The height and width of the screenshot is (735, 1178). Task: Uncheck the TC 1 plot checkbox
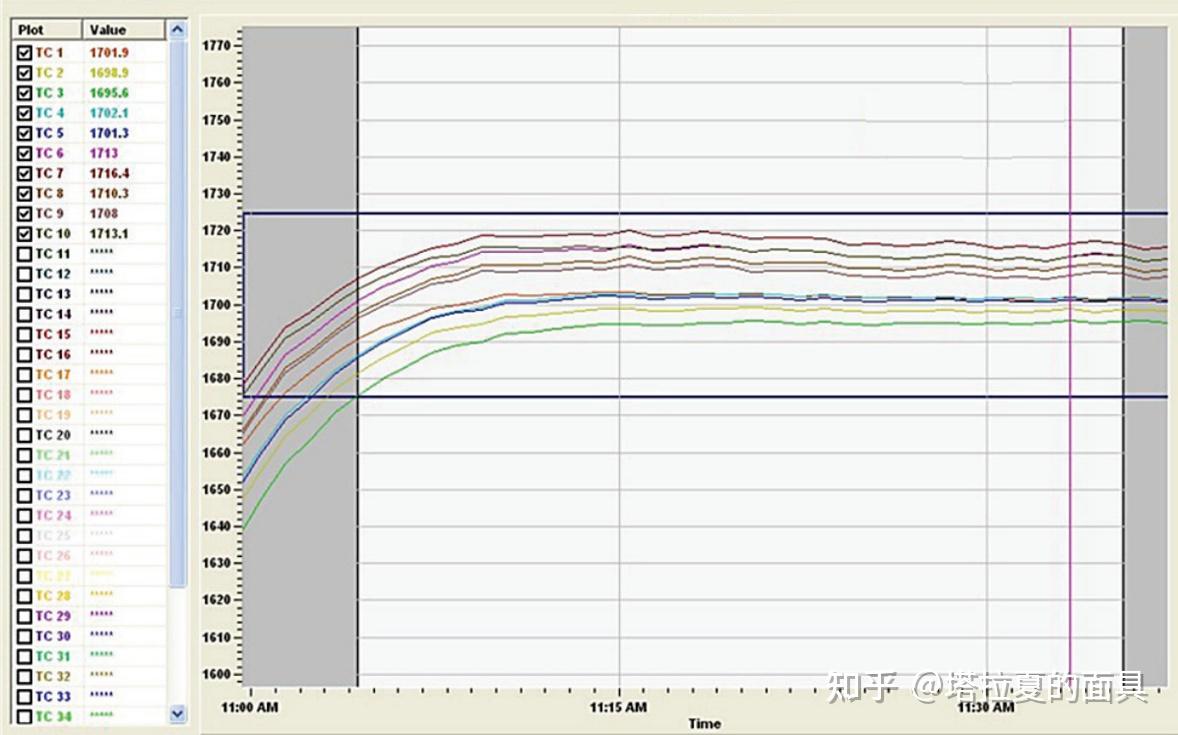24,53
